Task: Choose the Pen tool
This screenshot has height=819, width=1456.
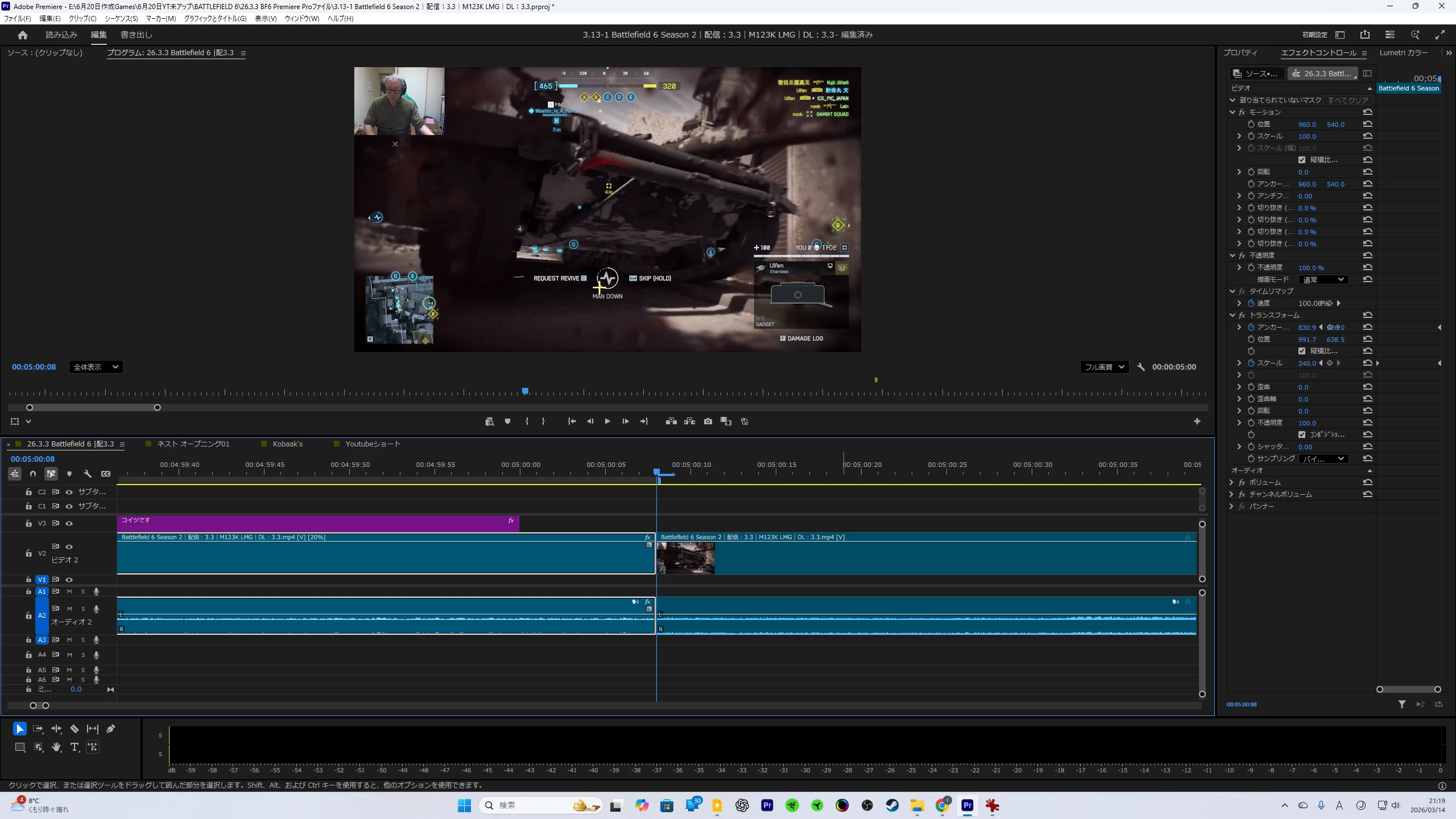Action: [111, 729]
